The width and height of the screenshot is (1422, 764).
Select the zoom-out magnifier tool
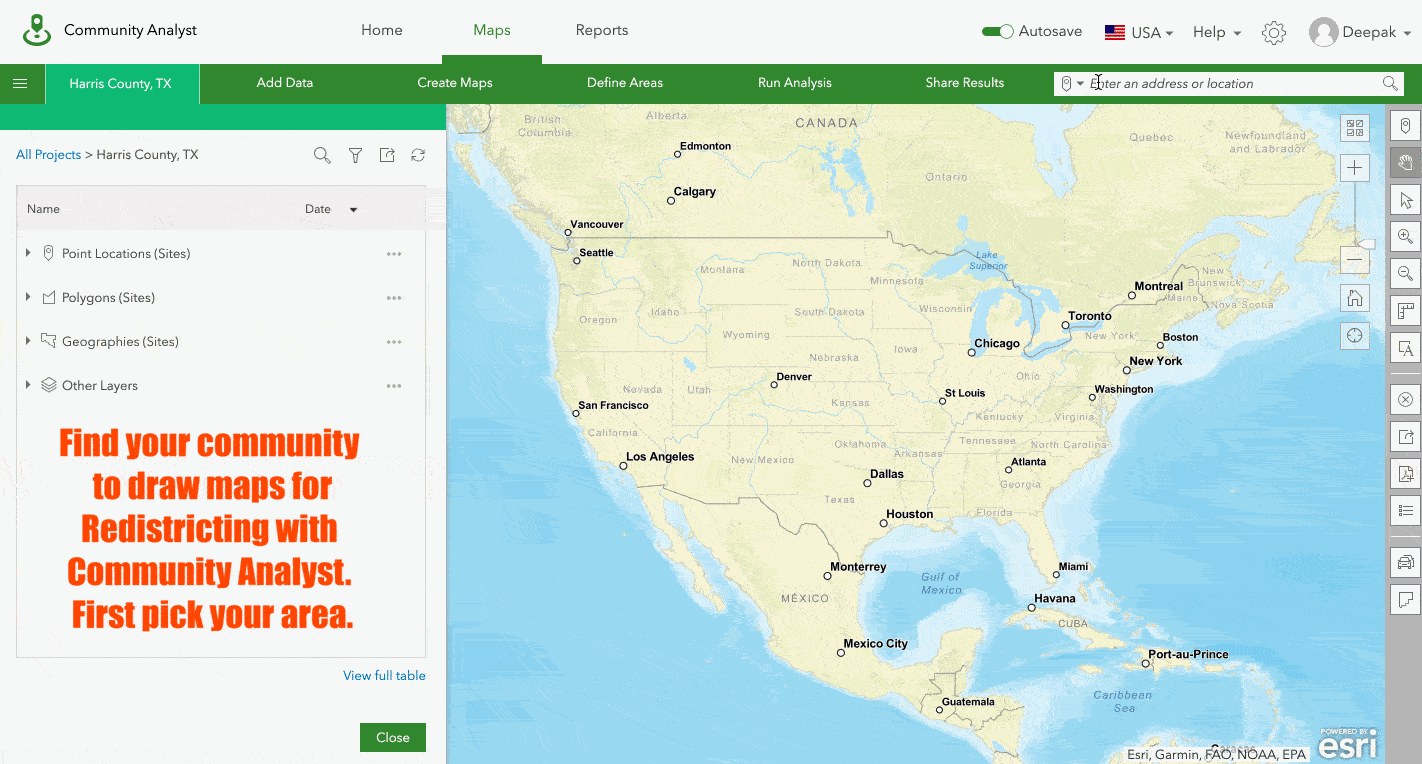point(1405,273)
